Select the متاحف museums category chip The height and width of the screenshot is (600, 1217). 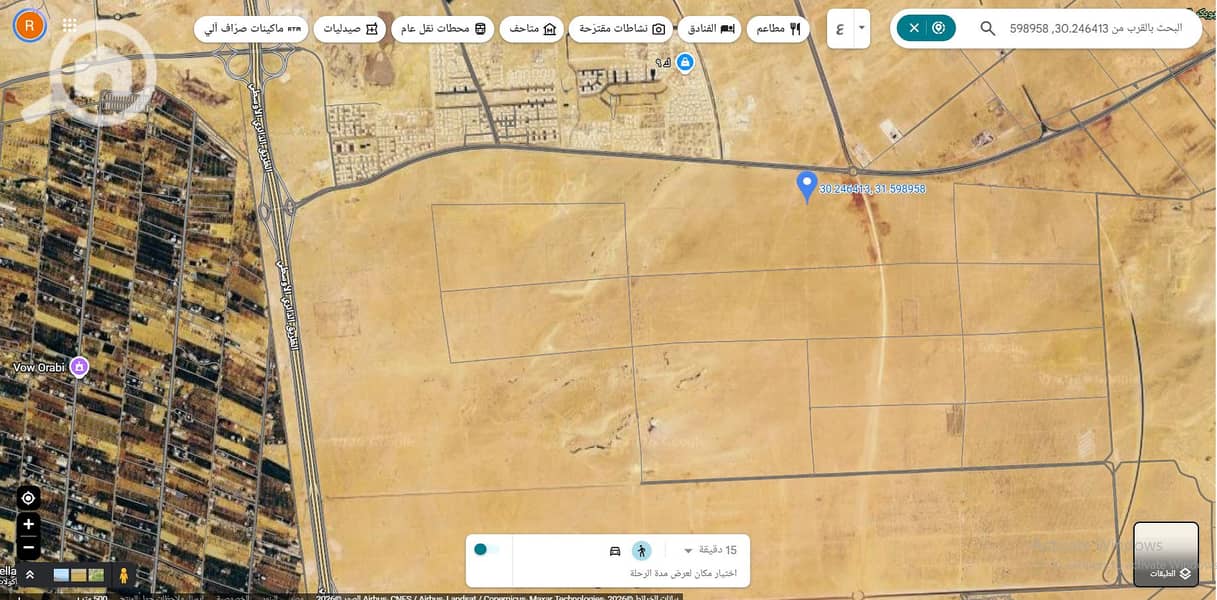click(x=532, y=29)
